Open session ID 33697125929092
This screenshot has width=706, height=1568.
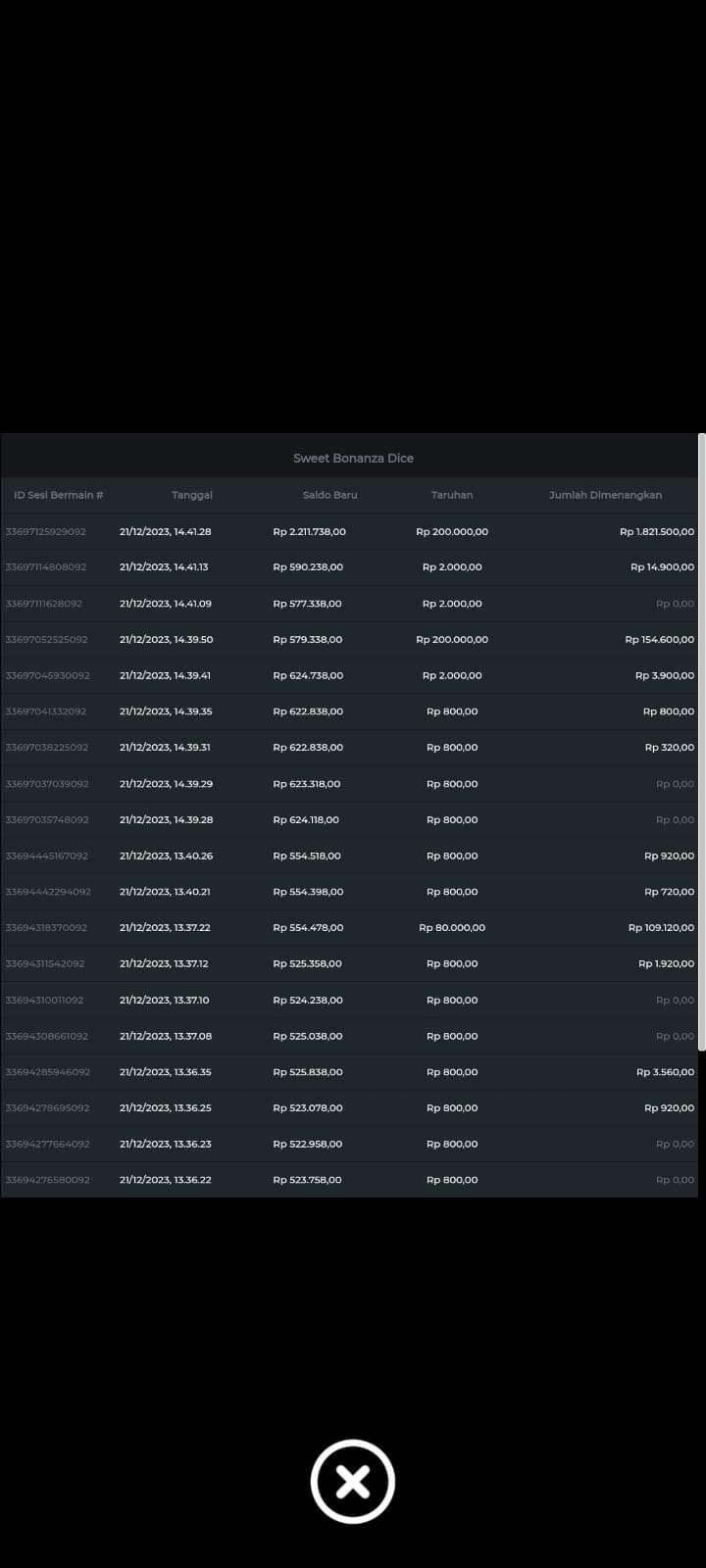coord(46,531)
